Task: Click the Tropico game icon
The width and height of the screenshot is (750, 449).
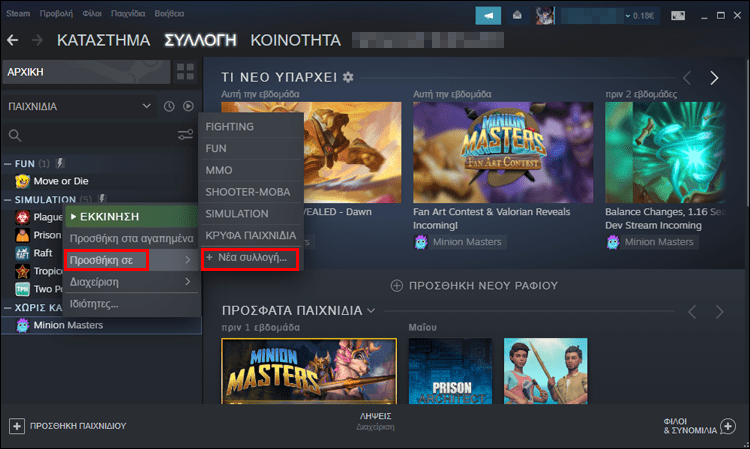Action: coord(22,271)
